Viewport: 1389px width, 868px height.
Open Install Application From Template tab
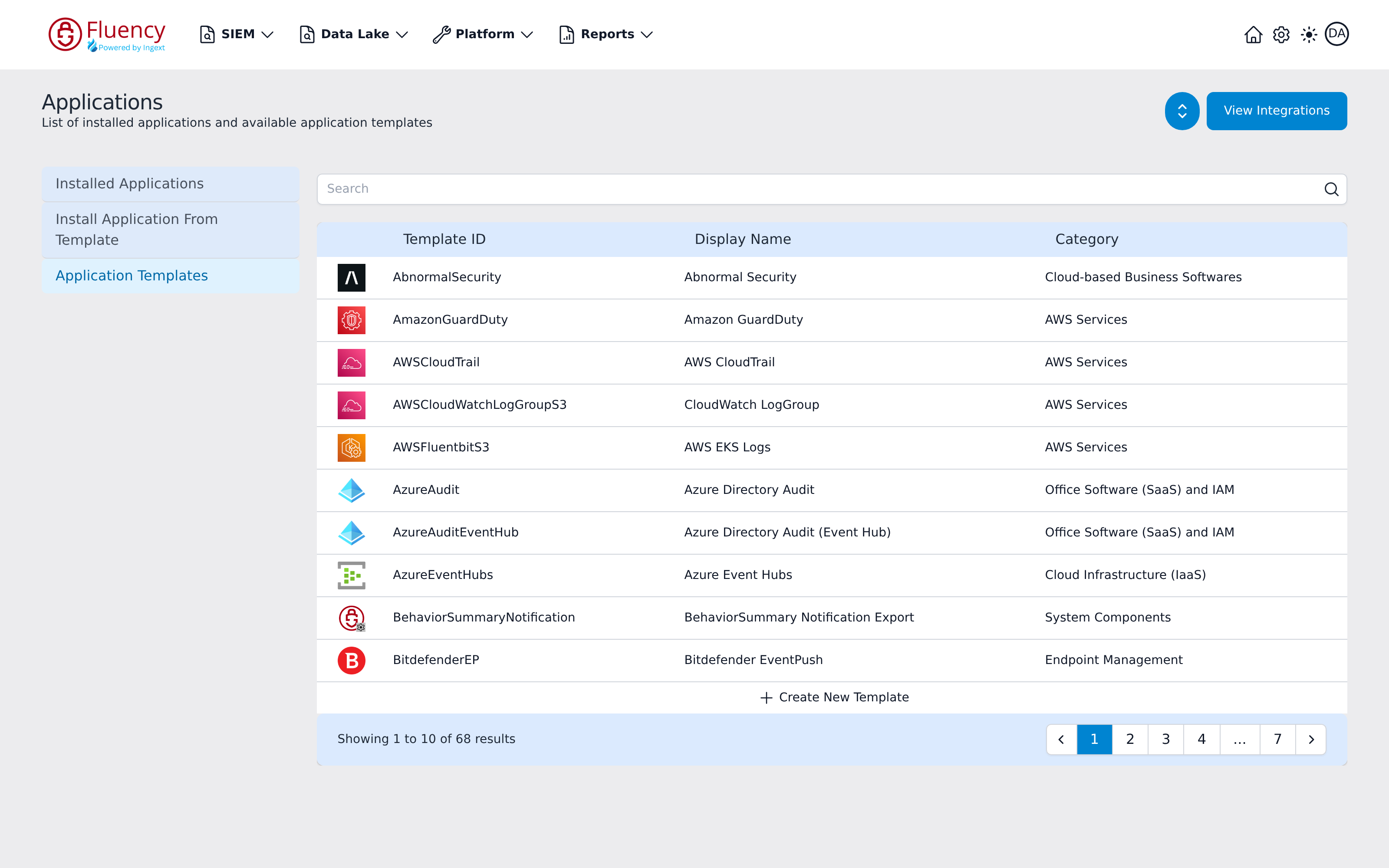point(171,230)
